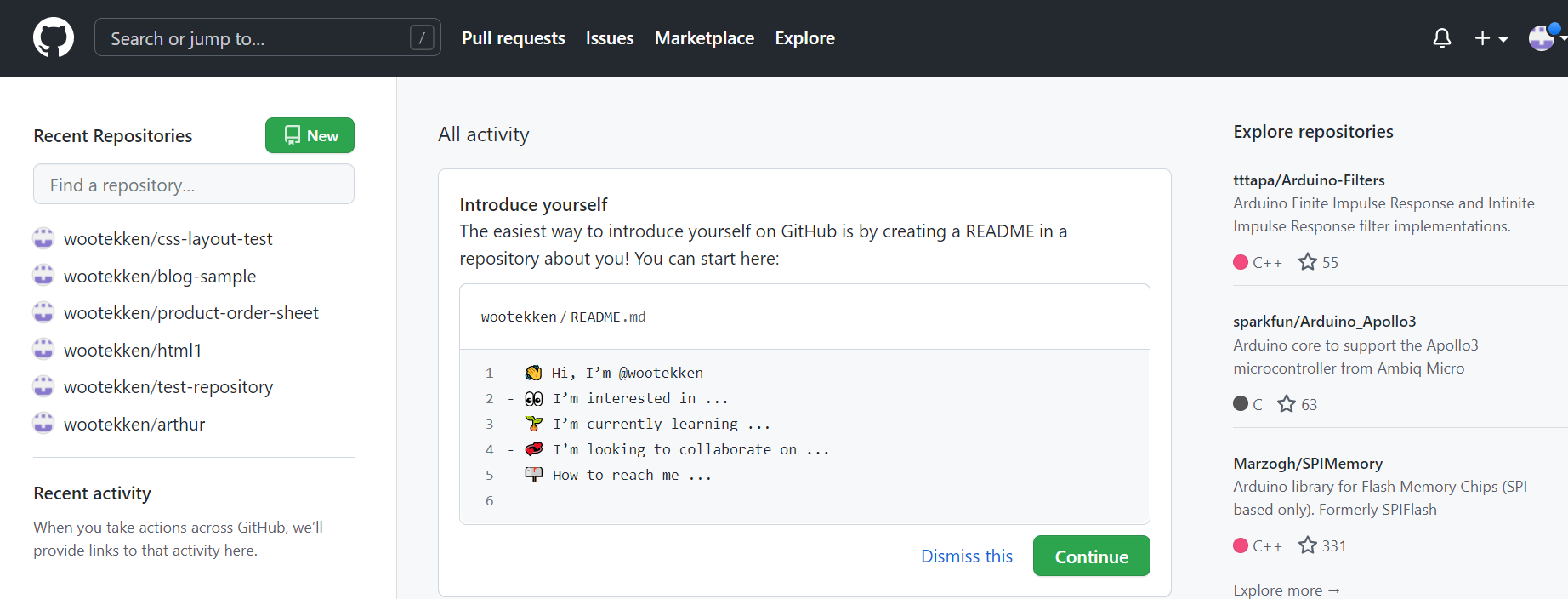The image size is (1568, 599).
Task: Click the wootekken / README.md file path
Action: 563,317
